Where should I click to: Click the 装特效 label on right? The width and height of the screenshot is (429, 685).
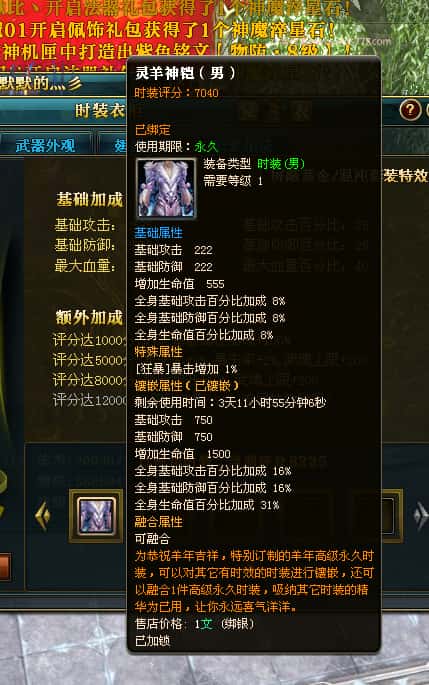pos(405,176)
